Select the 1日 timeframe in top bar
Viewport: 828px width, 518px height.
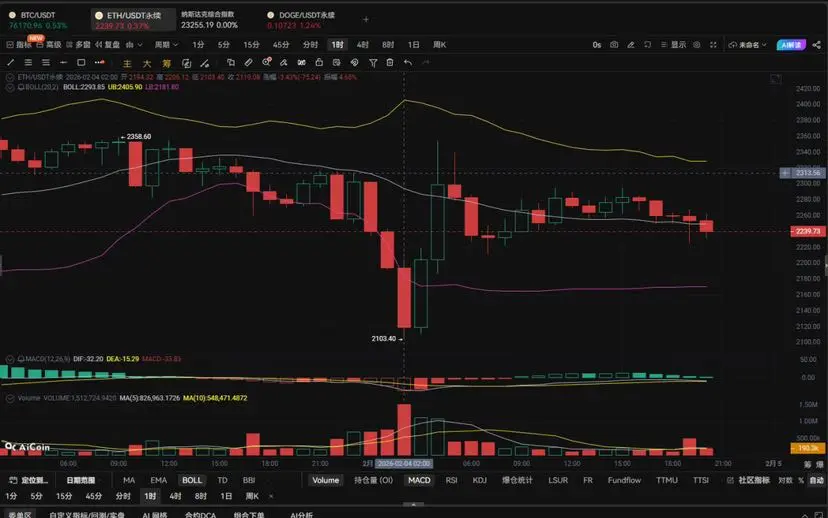pyautogui.click(x=413, y=45)
